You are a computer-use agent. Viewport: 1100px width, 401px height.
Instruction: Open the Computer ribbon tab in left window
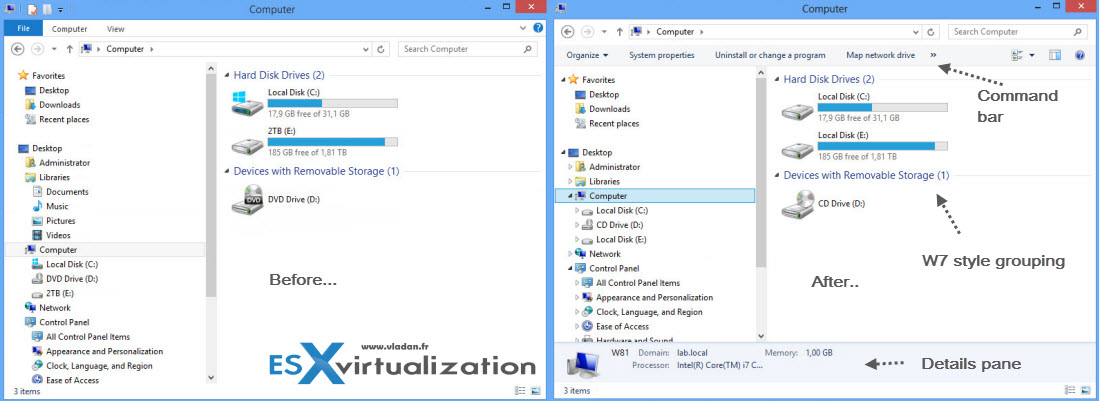pos(69,29)
